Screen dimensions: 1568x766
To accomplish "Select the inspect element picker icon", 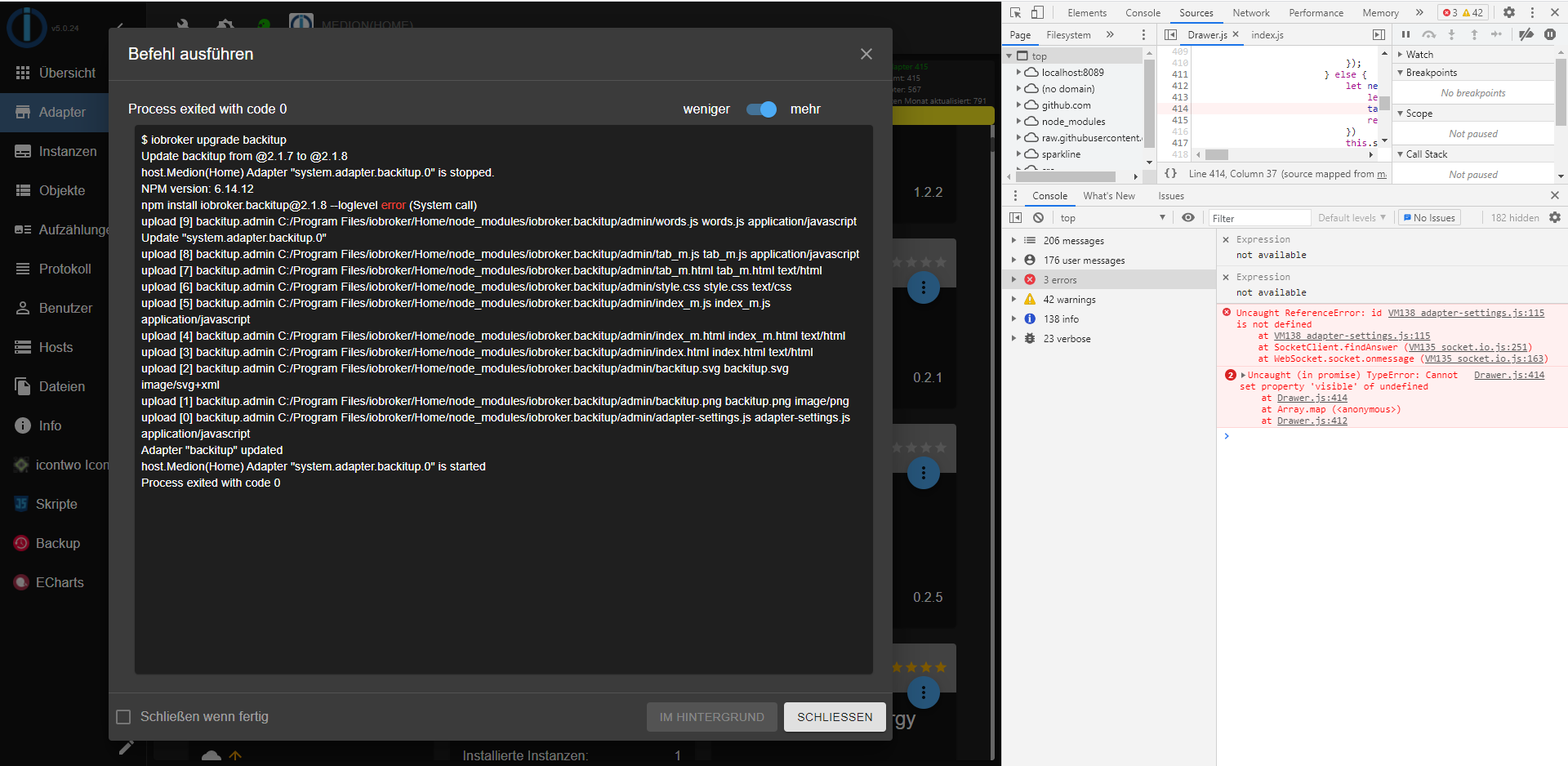I will point(1015,12).
